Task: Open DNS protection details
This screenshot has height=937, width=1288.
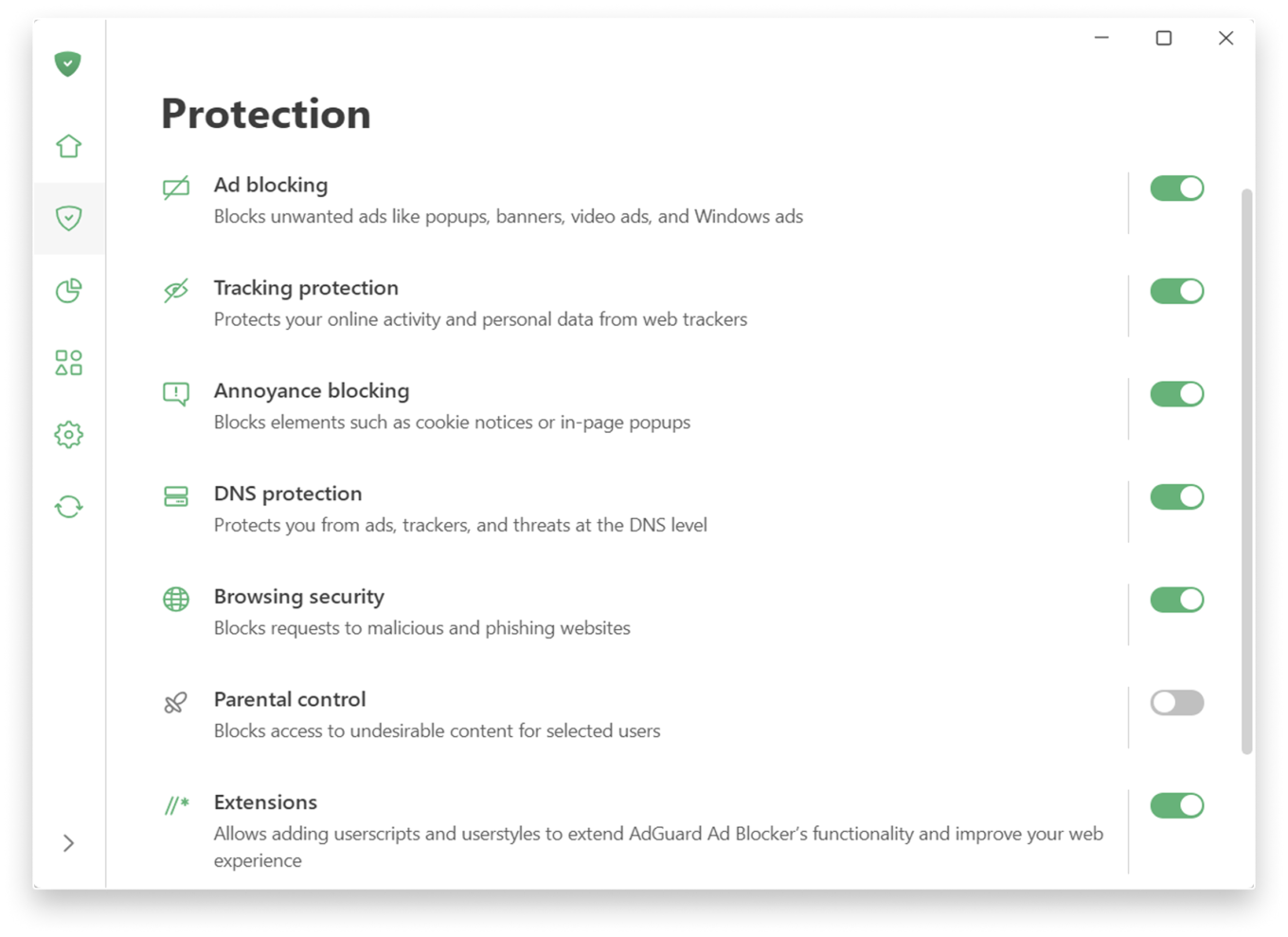Action: pyautogui.click(x=644, y=509)
